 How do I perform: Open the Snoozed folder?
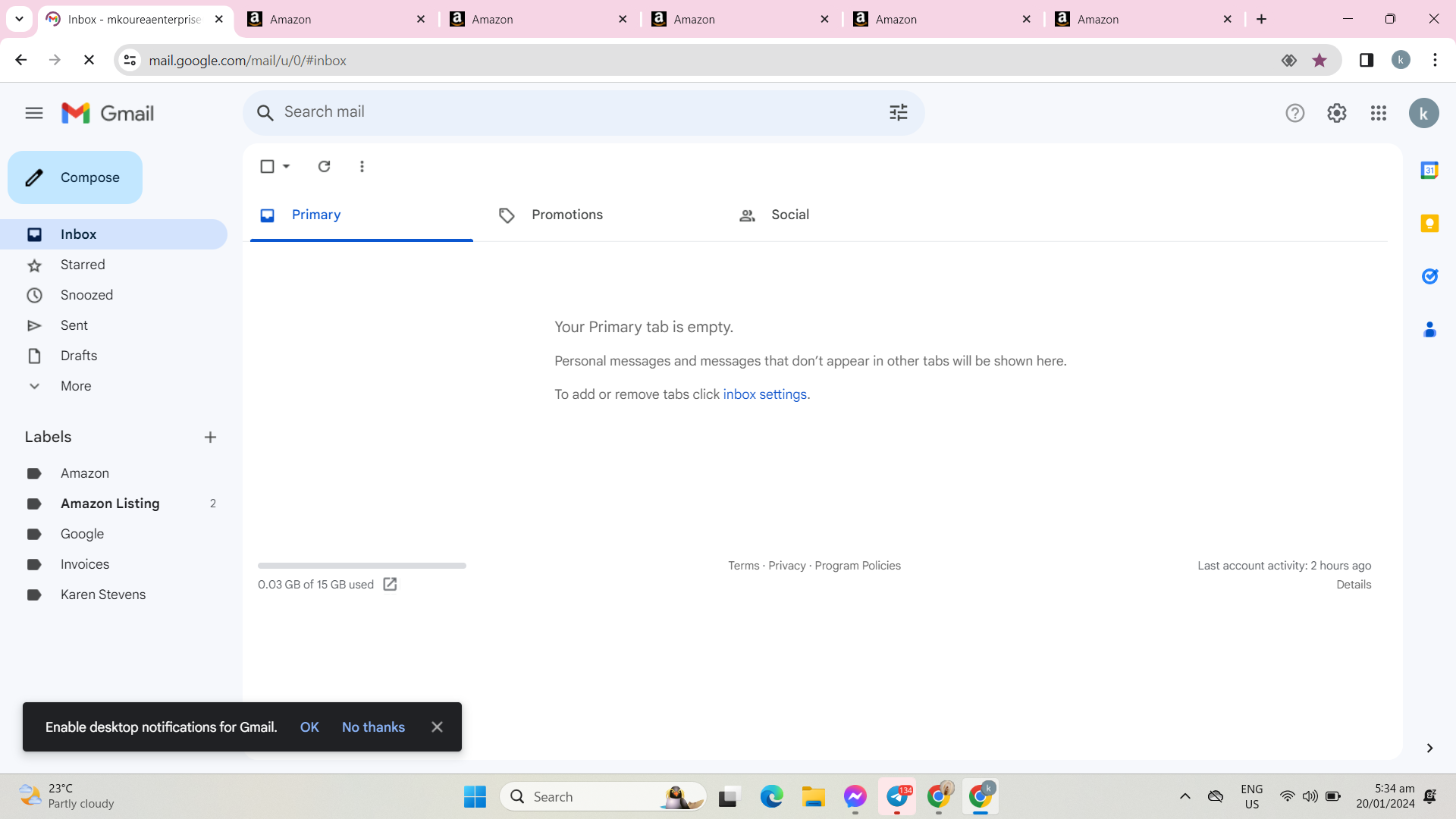coord(114,295)
